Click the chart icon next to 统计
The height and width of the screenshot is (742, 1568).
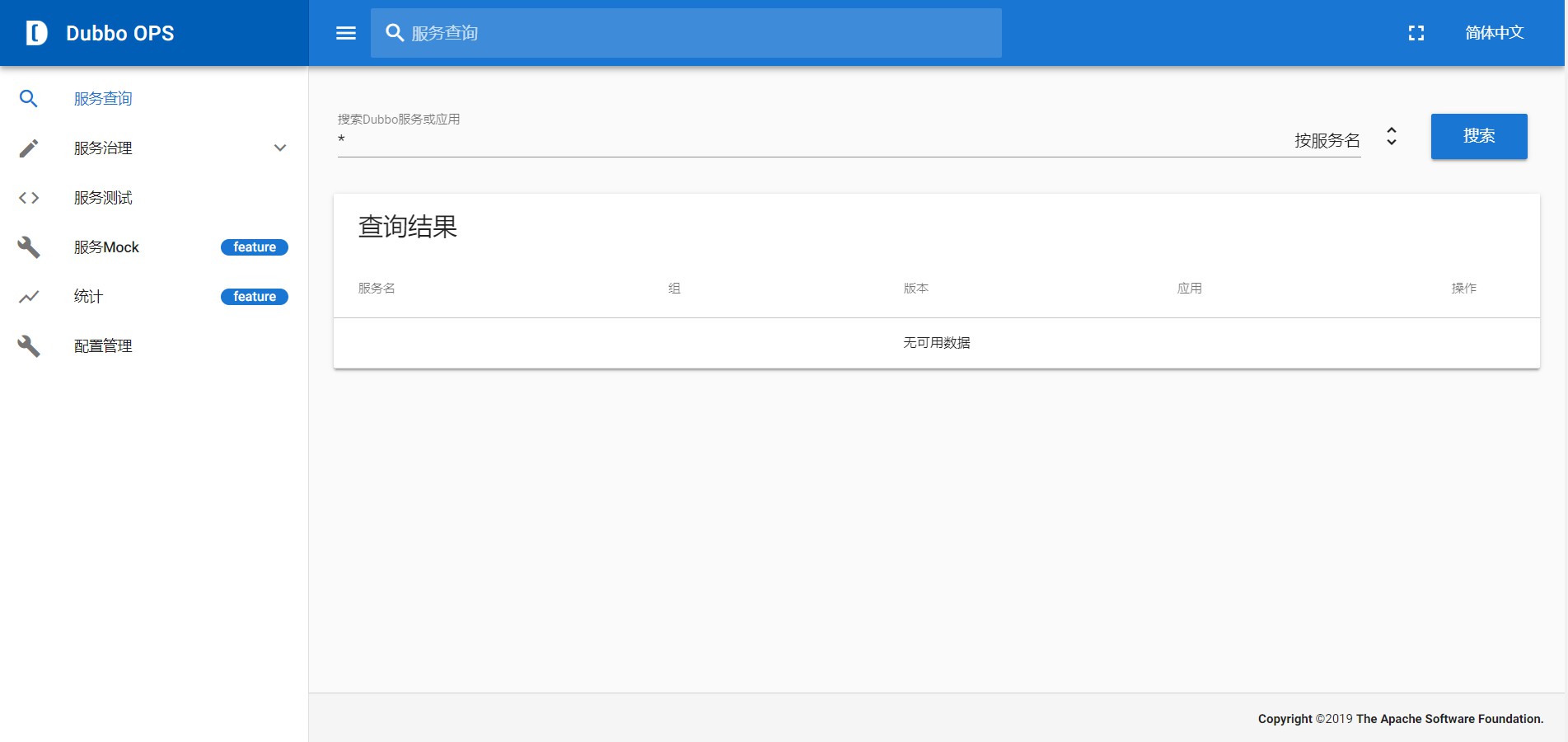coord(29,296)
